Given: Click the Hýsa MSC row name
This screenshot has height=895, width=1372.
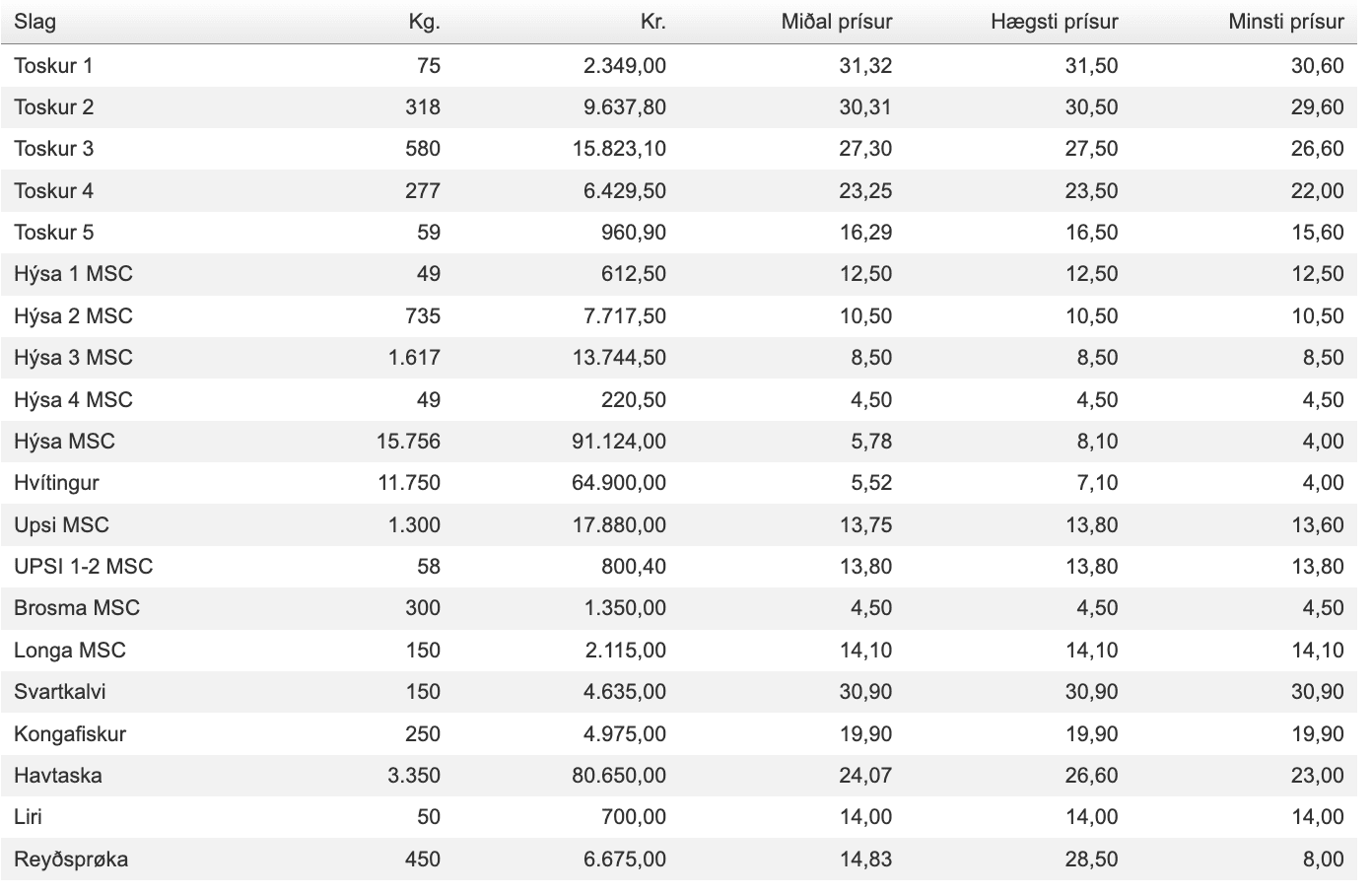Looking at the screenshot, I should [64, 442].
